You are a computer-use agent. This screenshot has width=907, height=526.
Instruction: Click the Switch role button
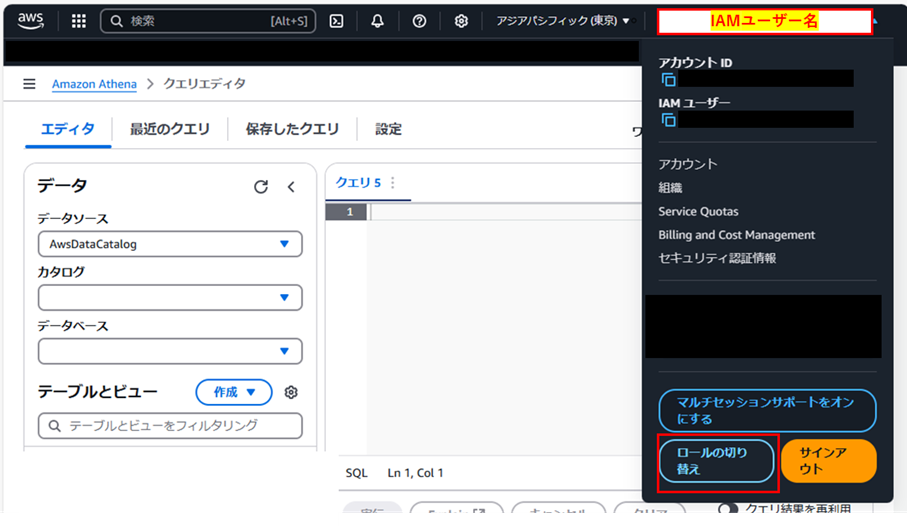click(716, 461)
